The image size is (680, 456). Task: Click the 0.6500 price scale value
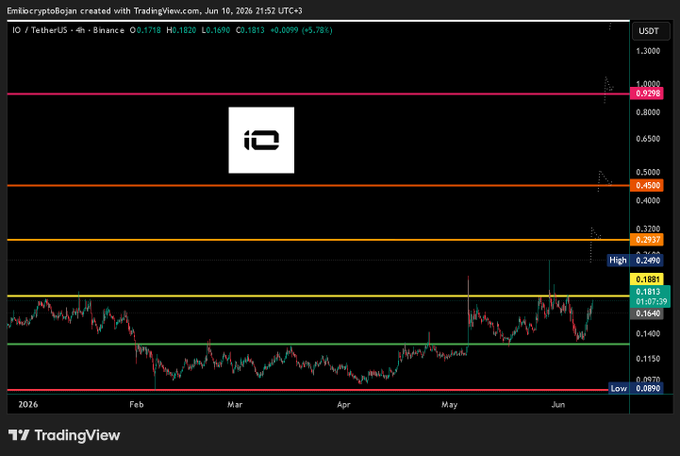point(648,139)
